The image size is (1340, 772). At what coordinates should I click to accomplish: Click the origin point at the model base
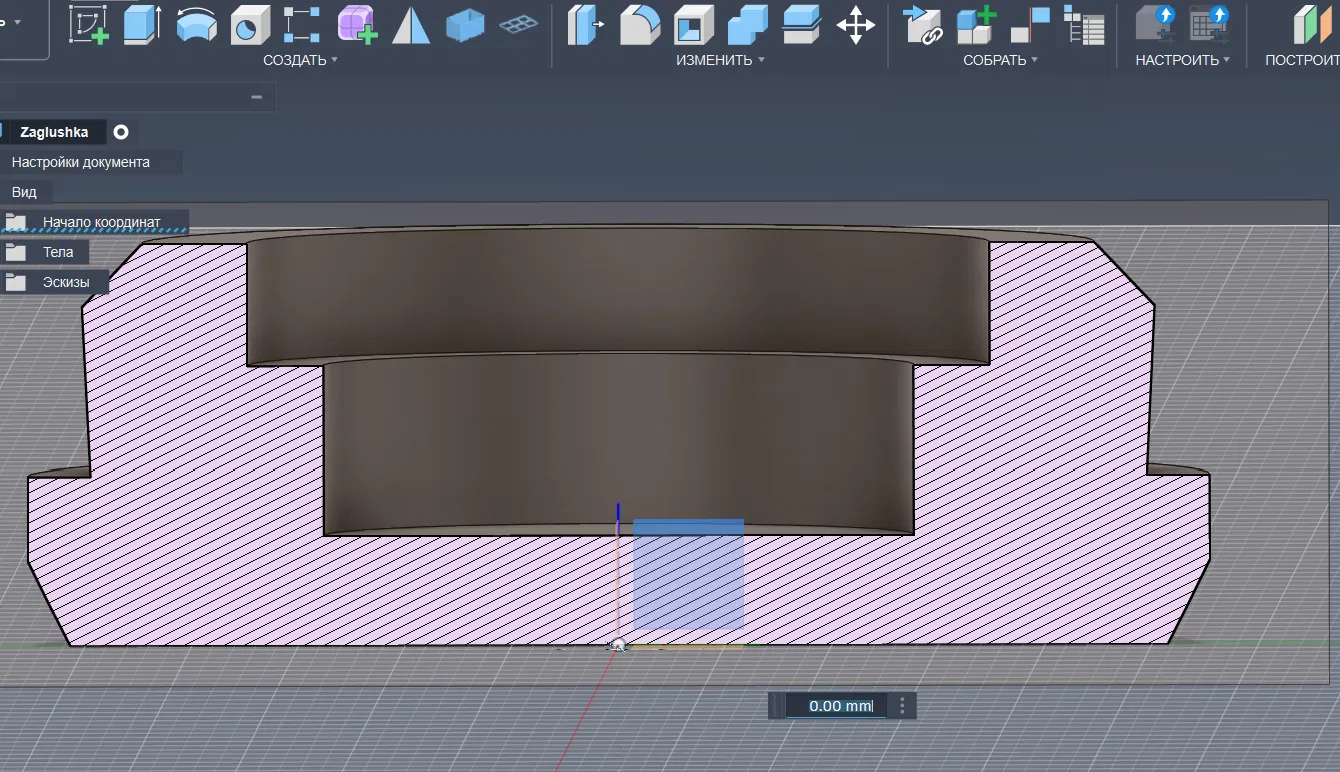click(618, 646)
